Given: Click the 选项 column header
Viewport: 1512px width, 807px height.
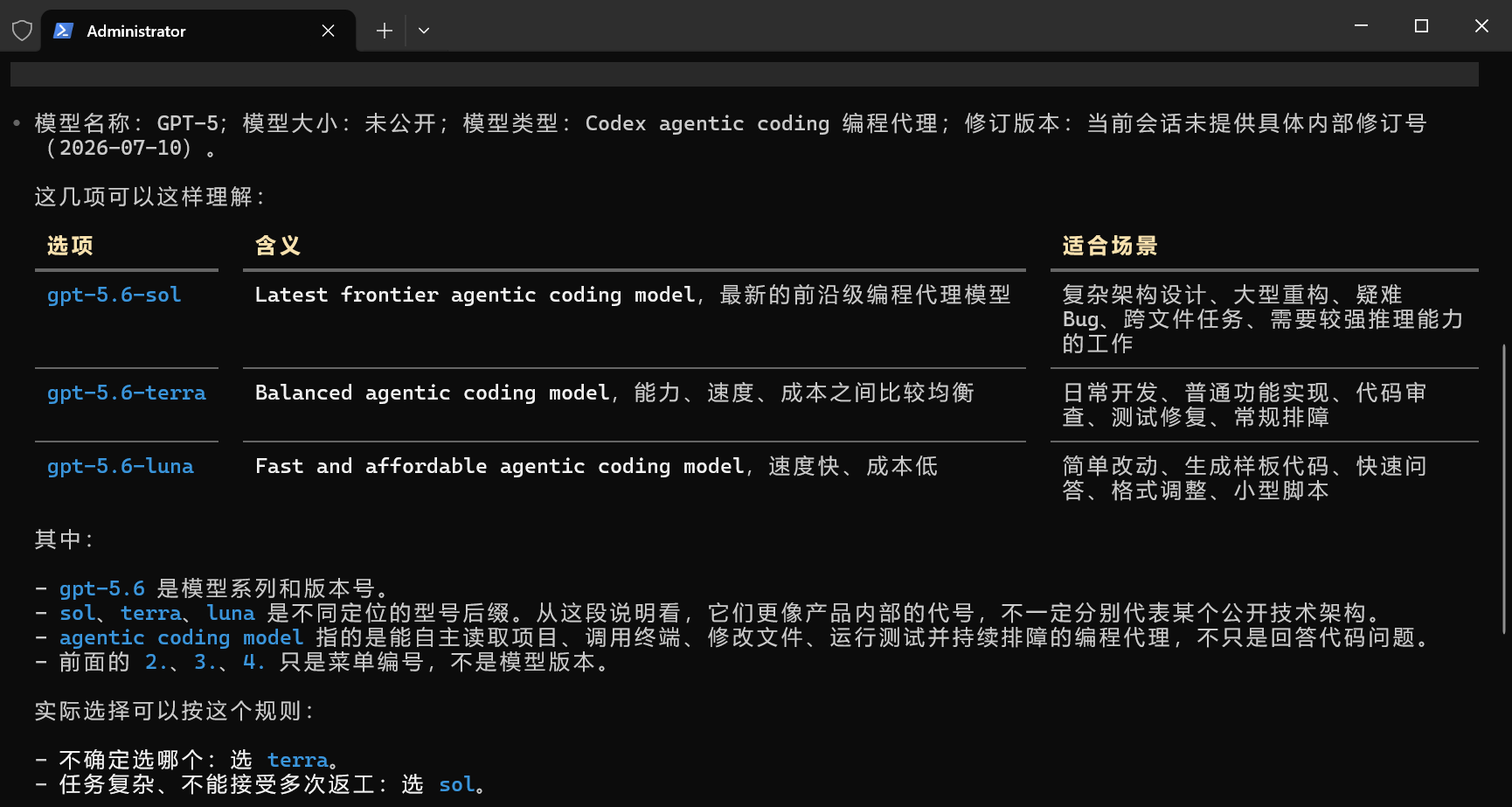Looking at the screenshot, I should 70,246.
